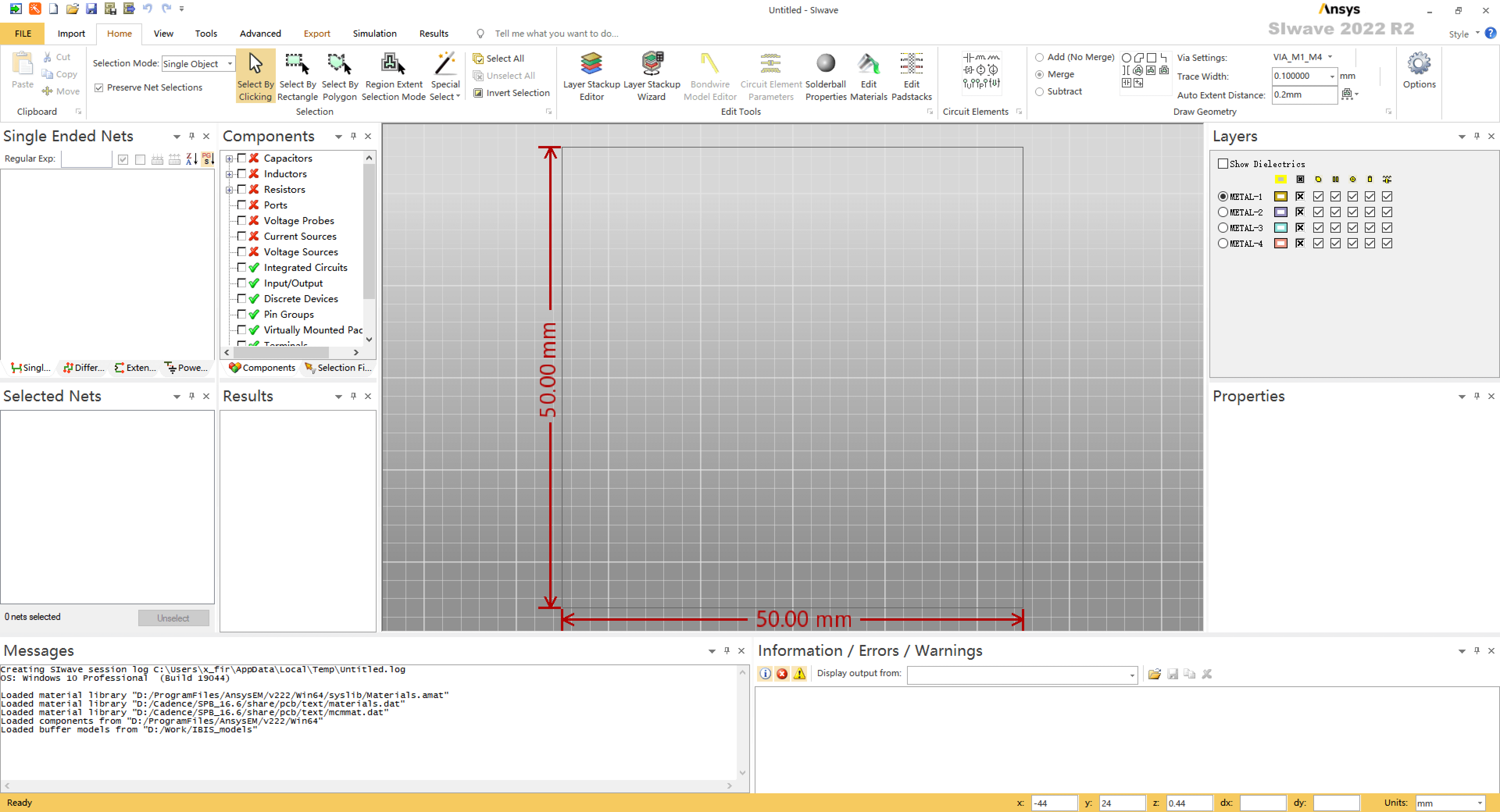Enable METAL-3 layer radio button
This screenshot has height=812, width=1500.
(x=1222, y=228)
